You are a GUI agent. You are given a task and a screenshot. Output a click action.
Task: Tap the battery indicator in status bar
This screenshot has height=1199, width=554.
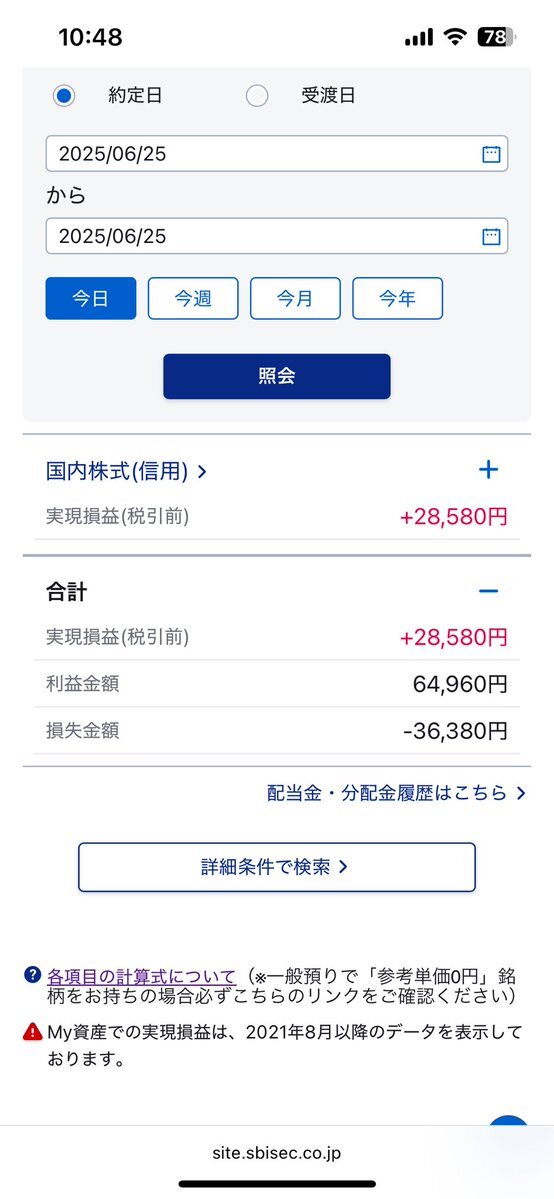(497, 37)
